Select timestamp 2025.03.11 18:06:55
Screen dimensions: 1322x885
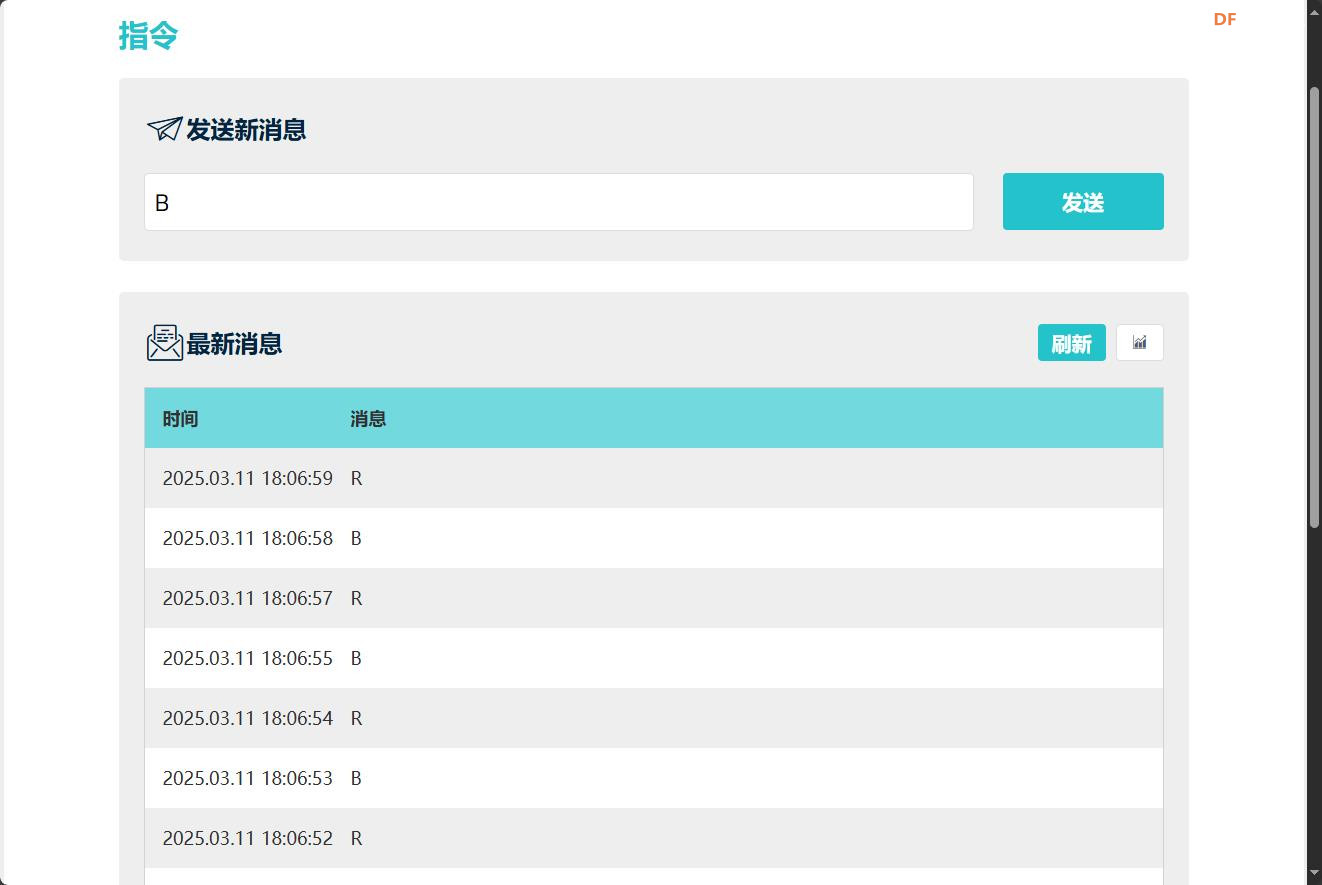point(248,658)
